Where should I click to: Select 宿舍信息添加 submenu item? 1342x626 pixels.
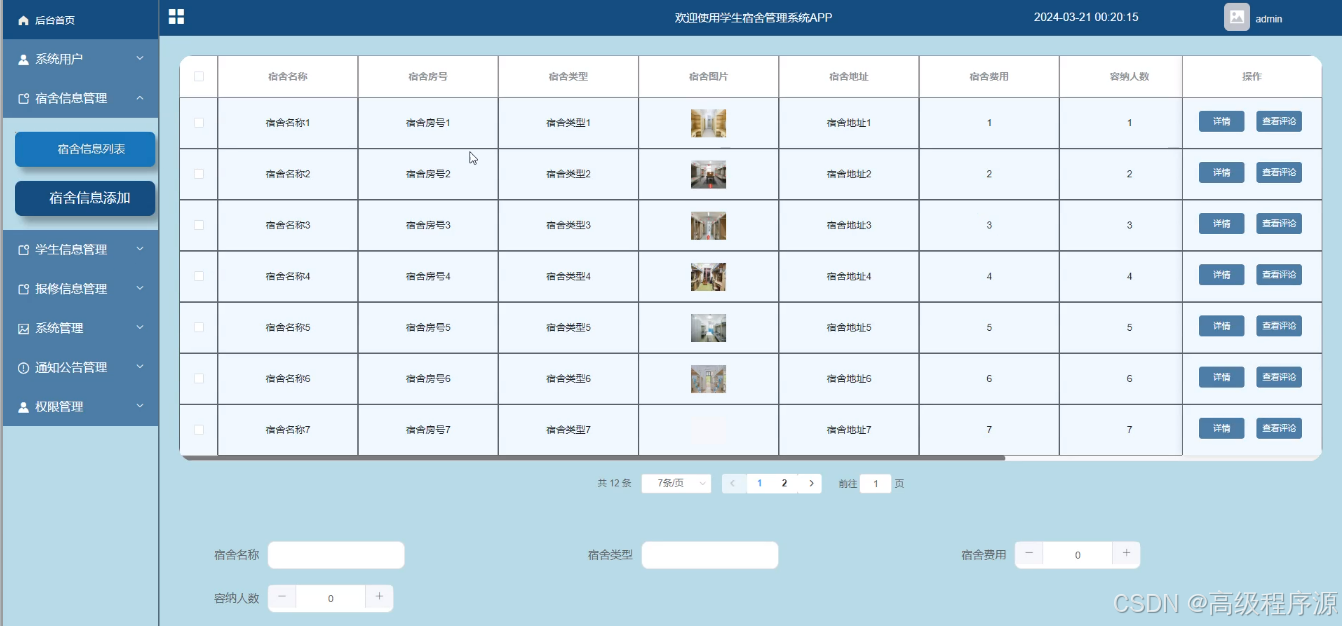point(85,198)
